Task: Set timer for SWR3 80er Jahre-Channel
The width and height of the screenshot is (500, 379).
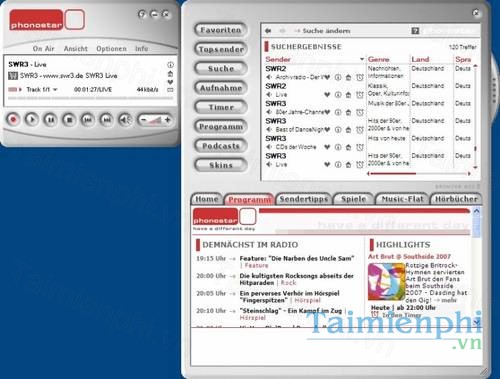Action: [x=359, y=112]
